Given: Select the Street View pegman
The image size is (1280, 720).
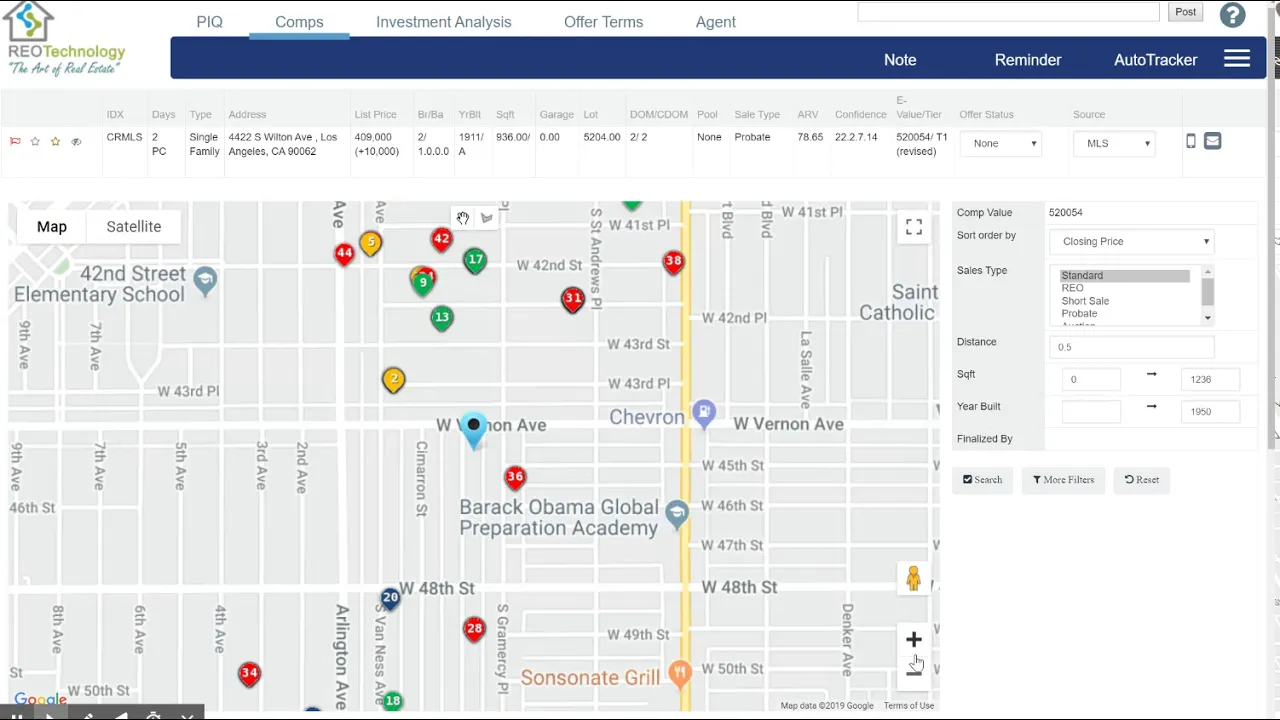Looking at the screenshot, I should point(913,578).
